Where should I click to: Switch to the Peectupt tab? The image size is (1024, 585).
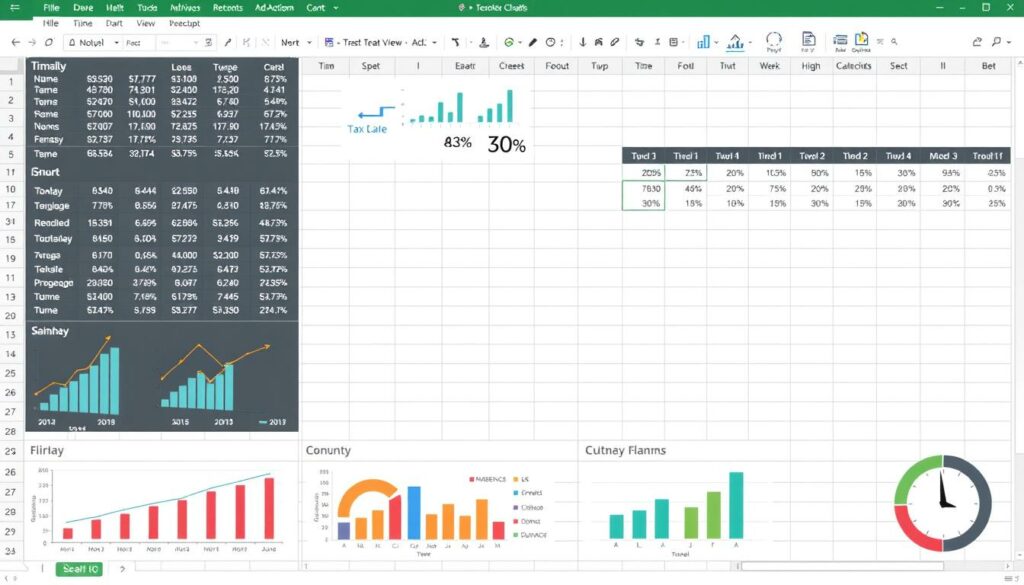[x=184, y=24]
